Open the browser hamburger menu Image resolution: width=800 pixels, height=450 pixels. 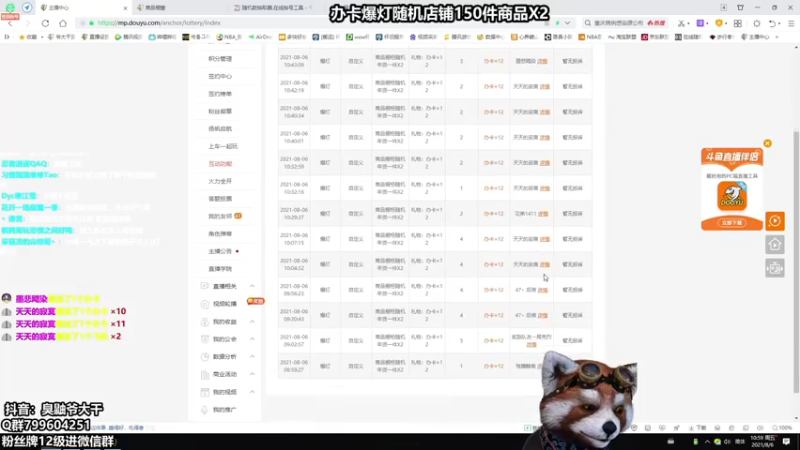coord(791,23)
